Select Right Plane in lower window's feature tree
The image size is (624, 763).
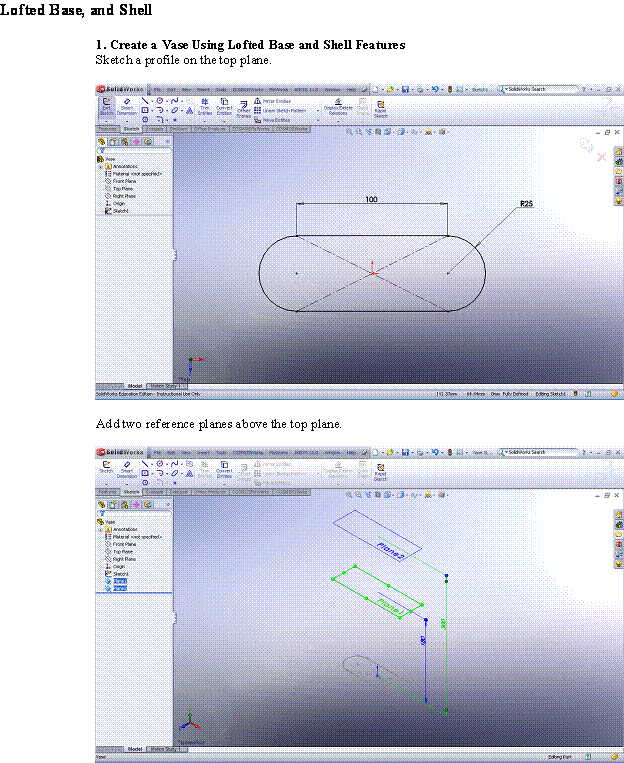click(125, 559)
